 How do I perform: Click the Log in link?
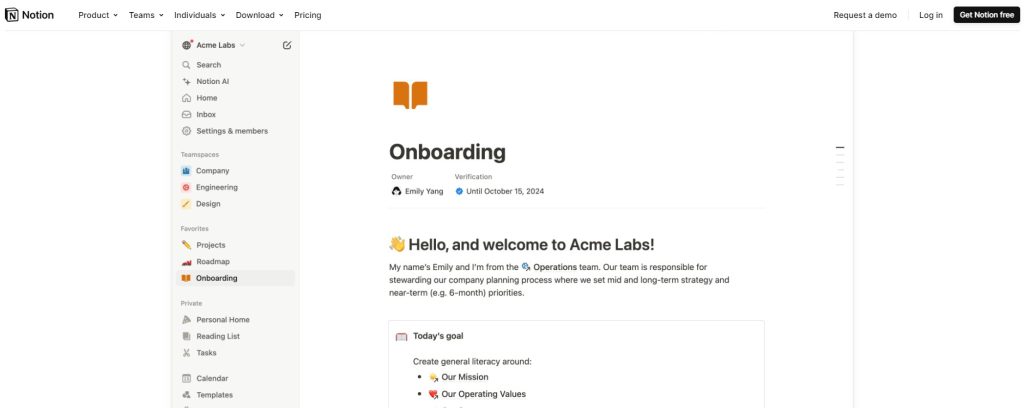pos(931,15)
